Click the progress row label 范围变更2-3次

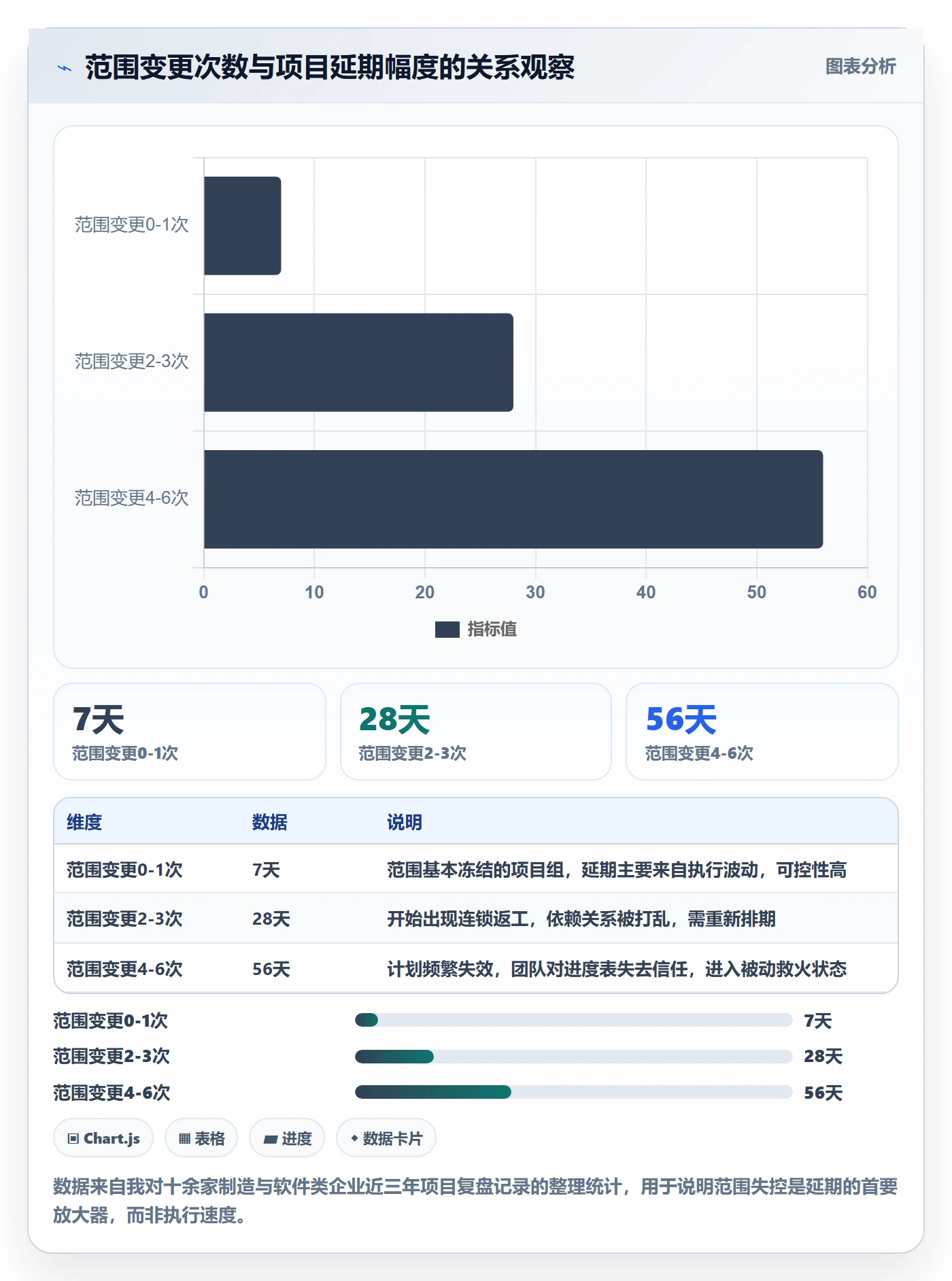112,1056
